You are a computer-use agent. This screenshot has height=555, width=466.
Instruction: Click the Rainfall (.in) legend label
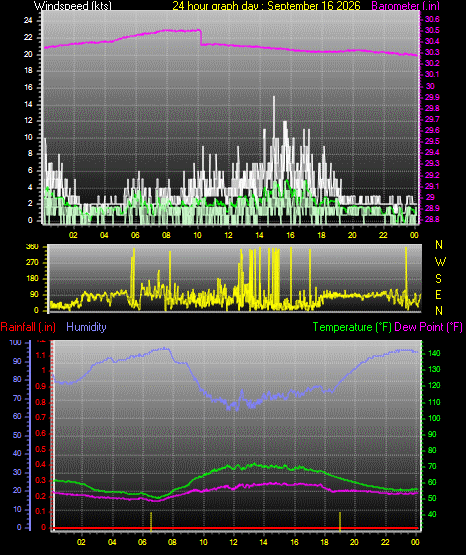pos(28,327)
